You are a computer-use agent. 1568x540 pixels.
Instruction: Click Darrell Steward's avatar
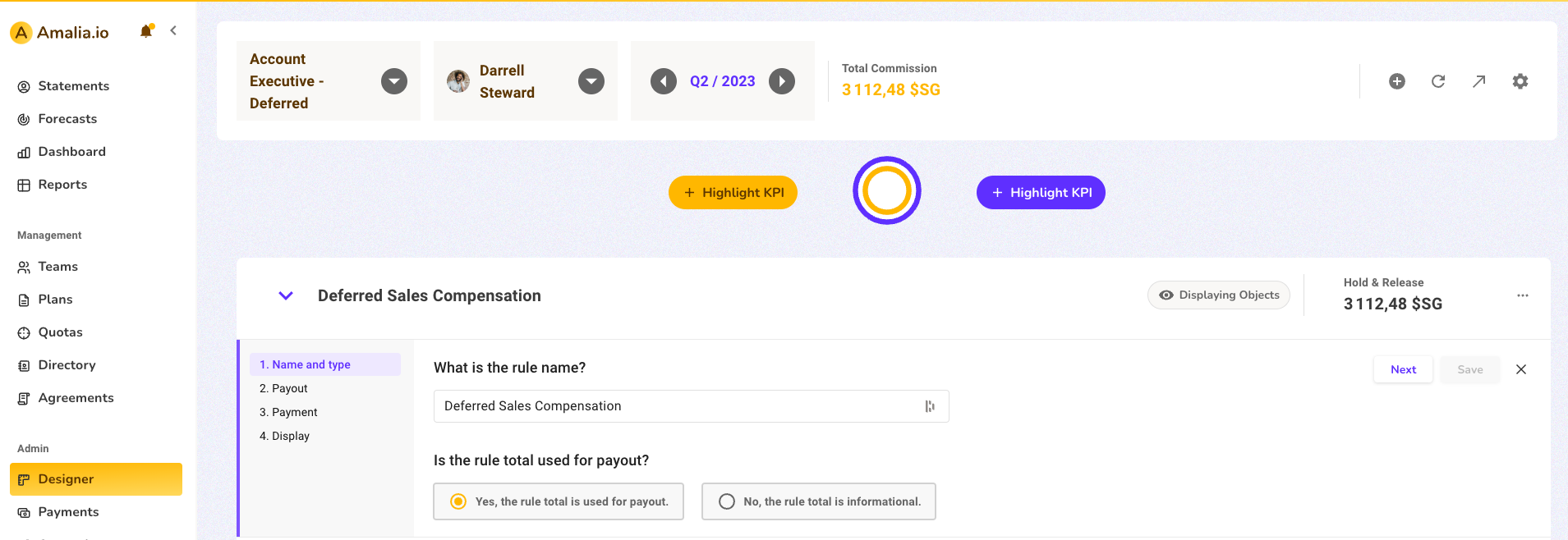(458, 81)
